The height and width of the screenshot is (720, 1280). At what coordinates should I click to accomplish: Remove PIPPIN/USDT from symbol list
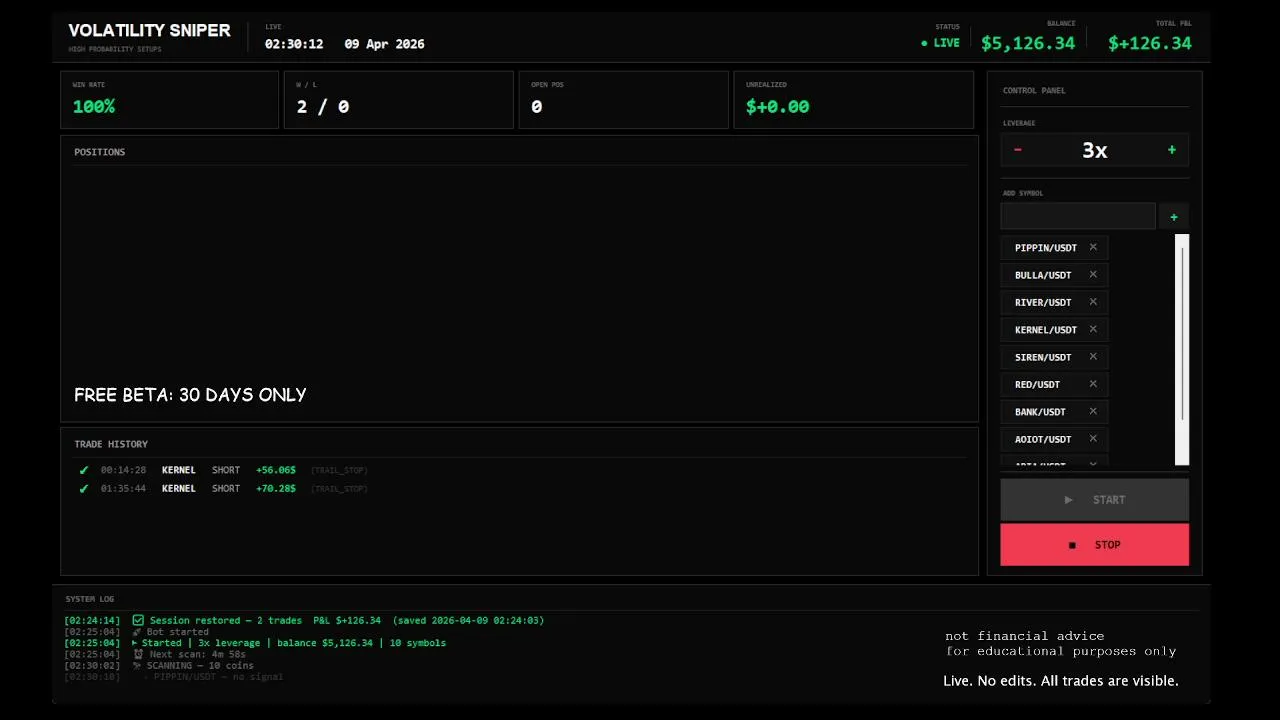pos(1093,247)
